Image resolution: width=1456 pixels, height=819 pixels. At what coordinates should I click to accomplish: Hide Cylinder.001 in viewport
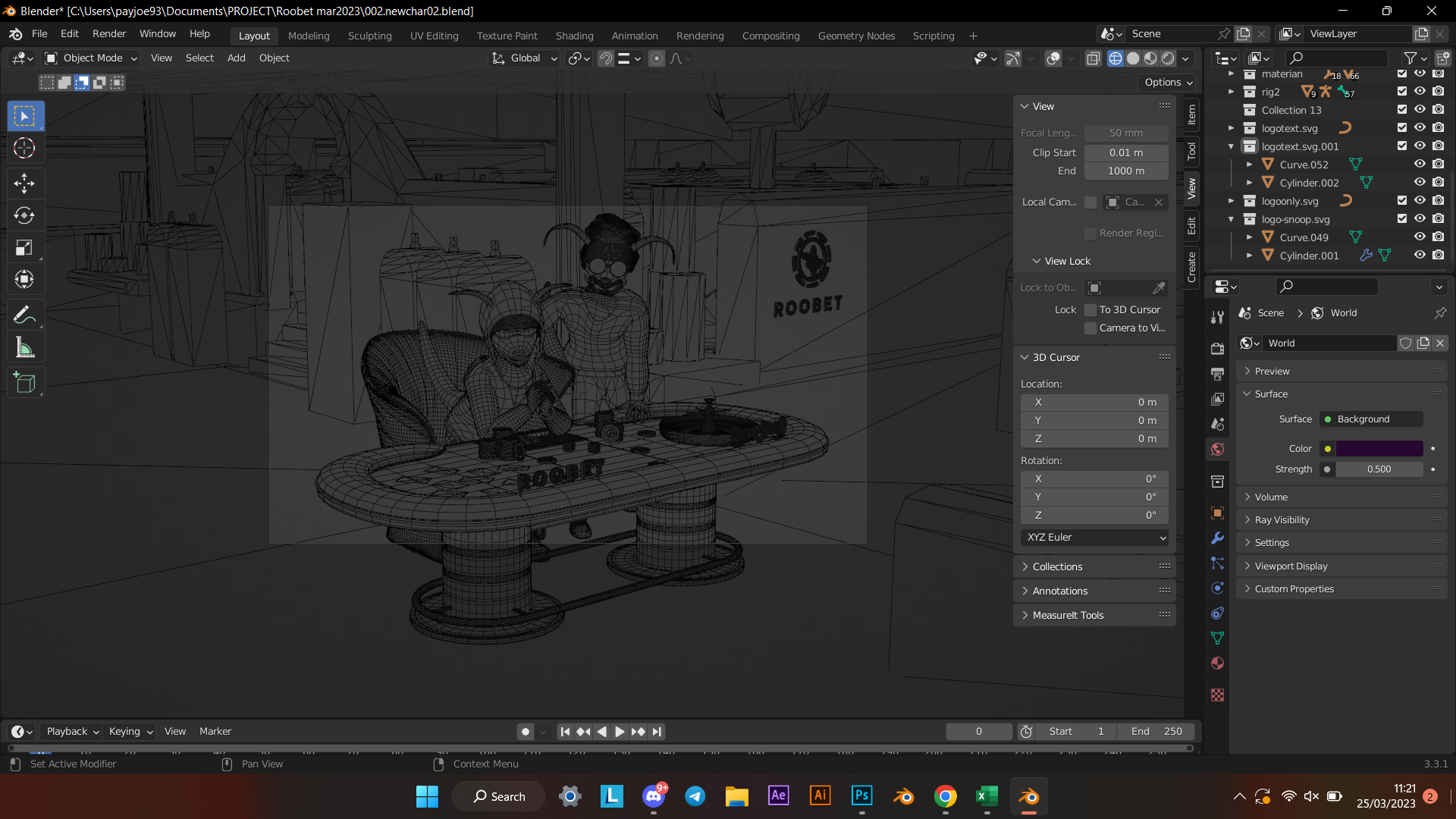(1420, 255)
